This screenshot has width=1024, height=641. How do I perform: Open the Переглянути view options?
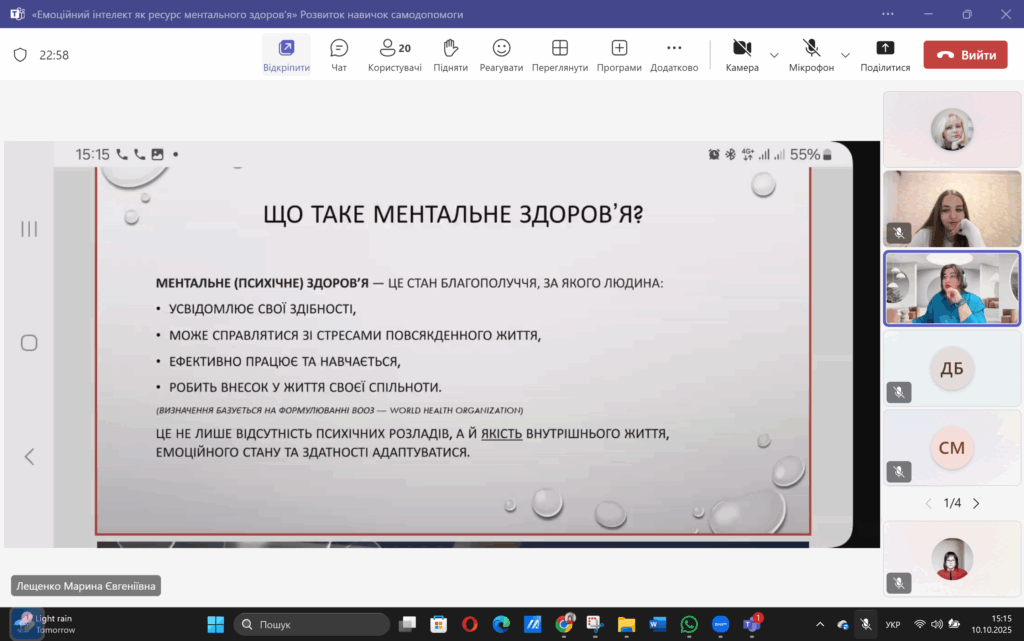pyautogui.click(x=559, y=54)
